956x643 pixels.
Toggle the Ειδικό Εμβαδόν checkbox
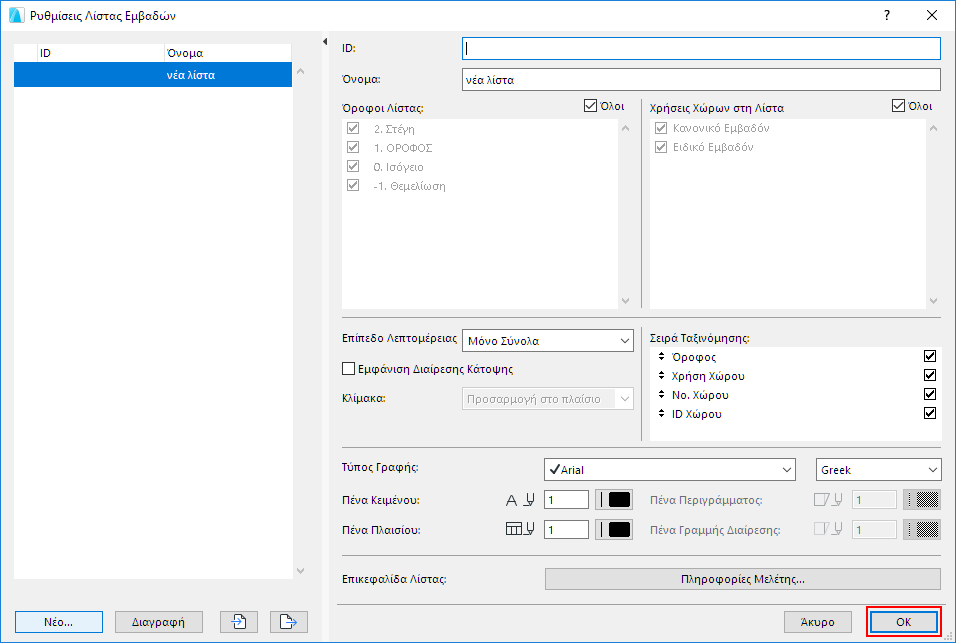pos(661,147)
